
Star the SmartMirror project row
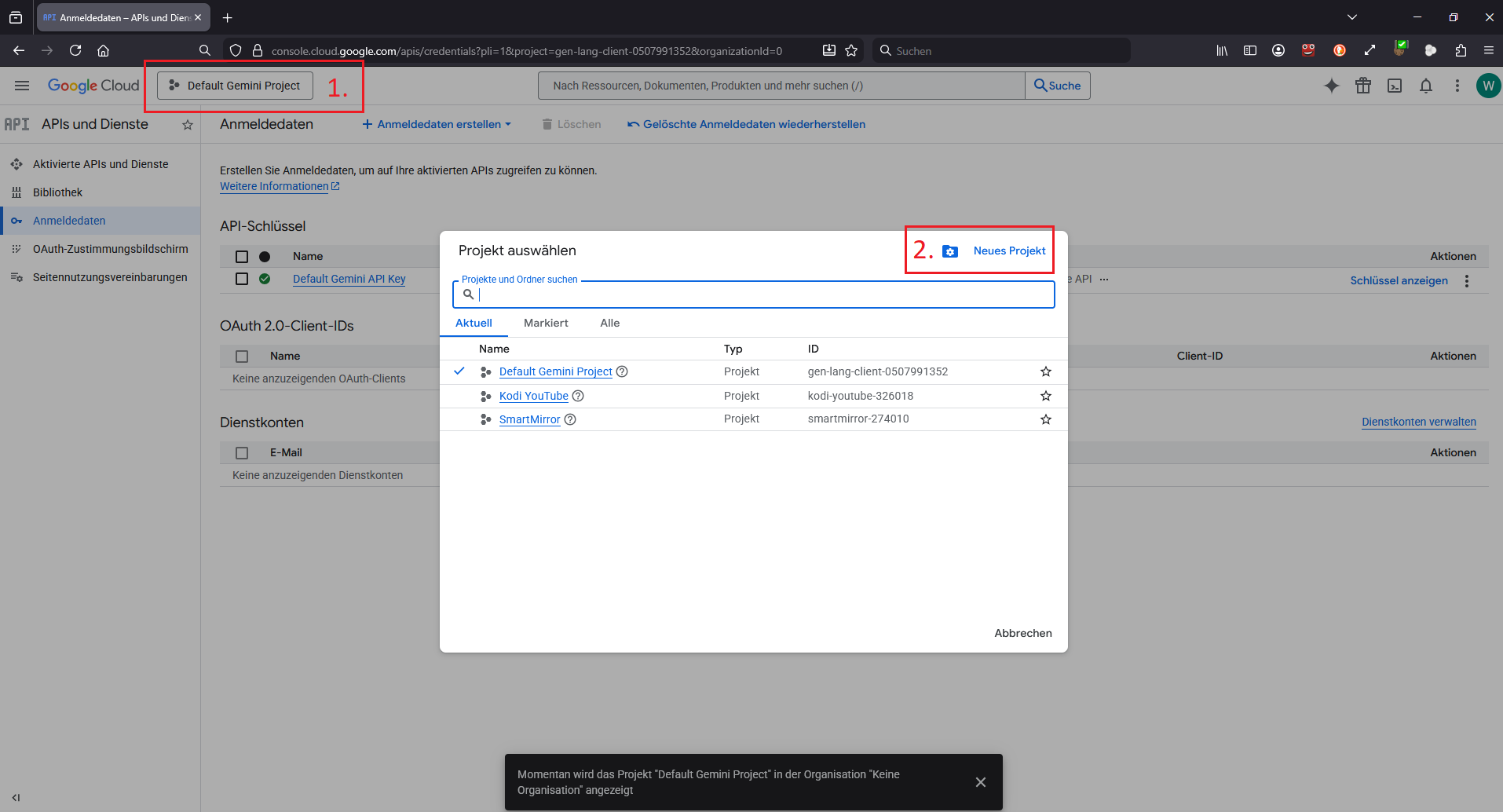pos(1046,419)
